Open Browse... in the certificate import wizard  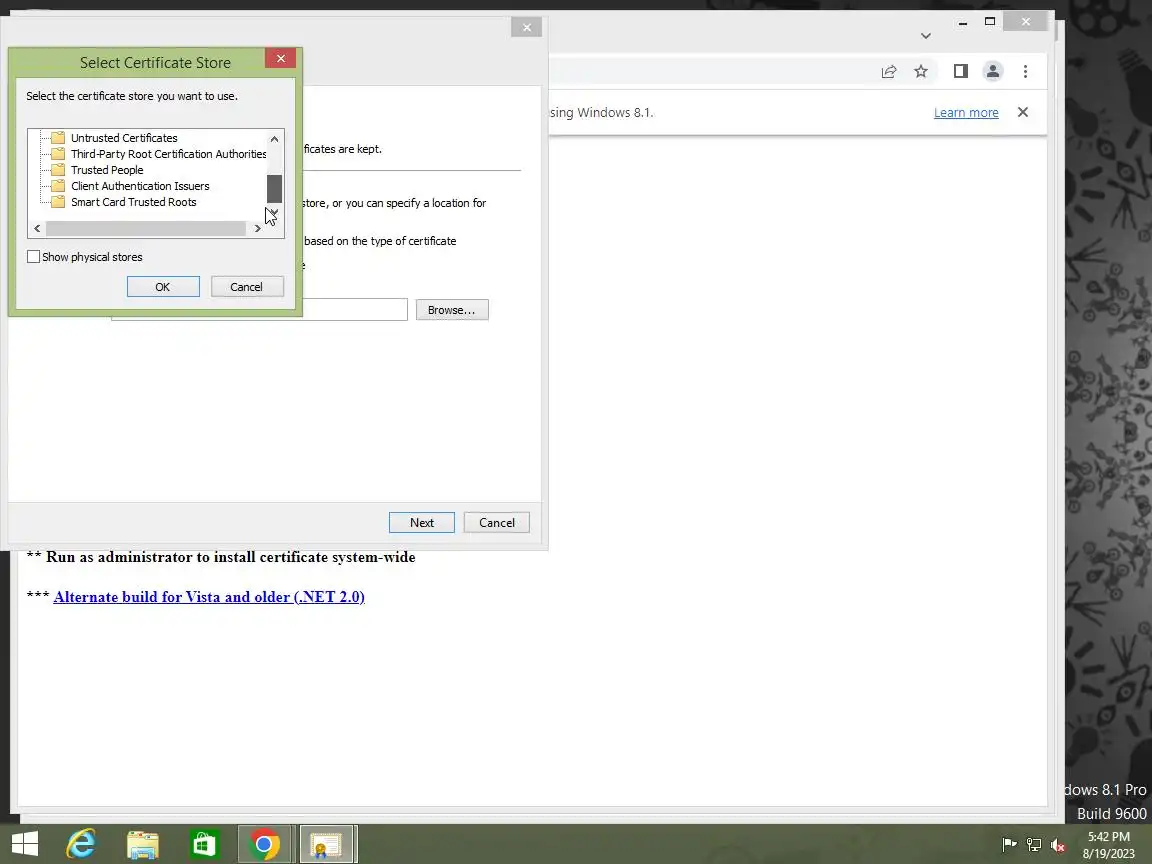click(452, 310)
